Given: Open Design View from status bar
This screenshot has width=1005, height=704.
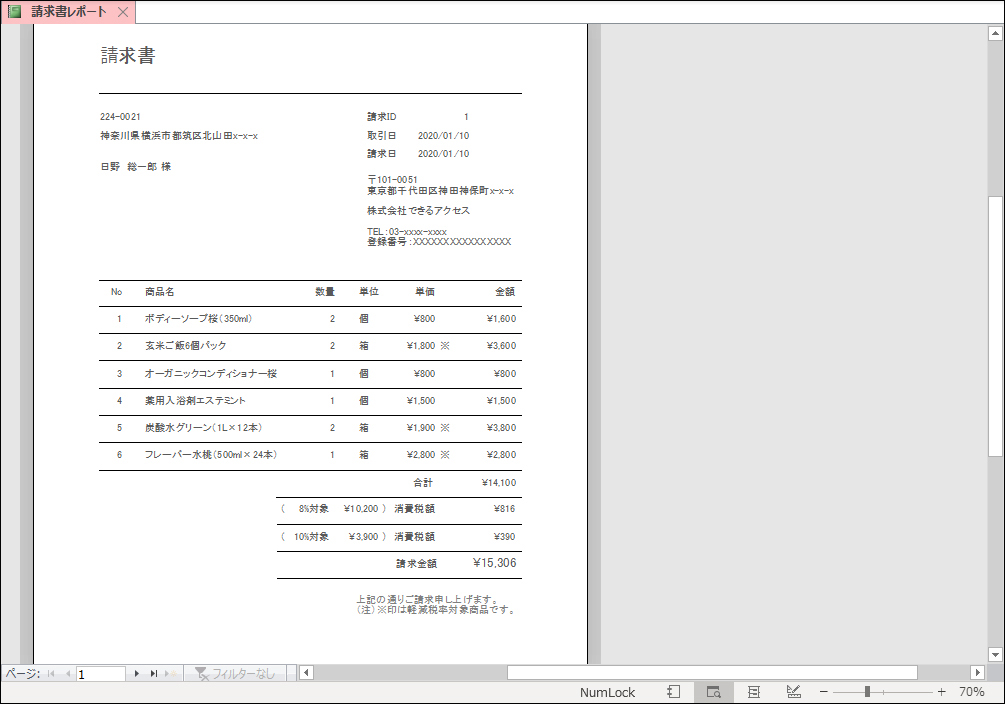Looking at the screenshot, I should coord(793,692).
